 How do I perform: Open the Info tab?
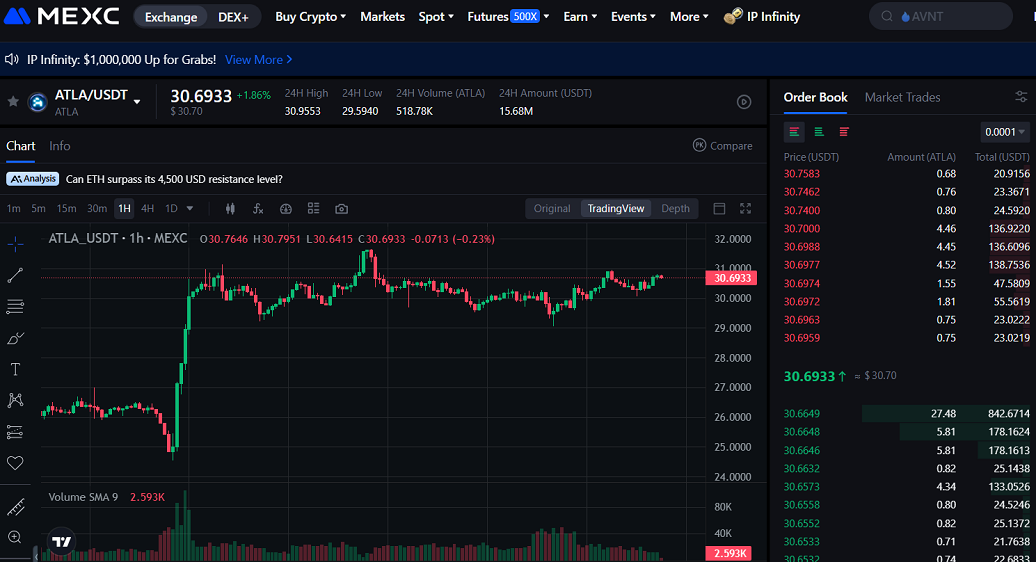pyautogui.click(x=60, y=146)
